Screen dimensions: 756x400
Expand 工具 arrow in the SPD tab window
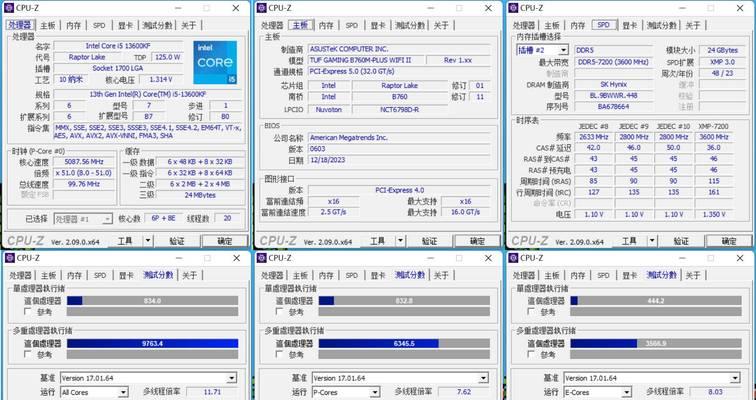click(x=652, y=240)
